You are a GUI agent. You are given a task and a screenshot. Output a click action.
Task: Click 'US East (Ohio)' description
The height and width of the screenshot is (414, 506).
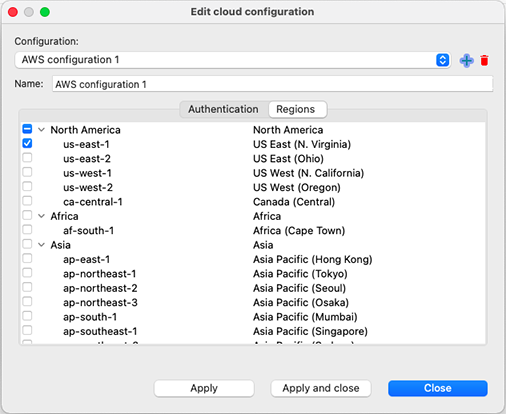tap(288, 159)
